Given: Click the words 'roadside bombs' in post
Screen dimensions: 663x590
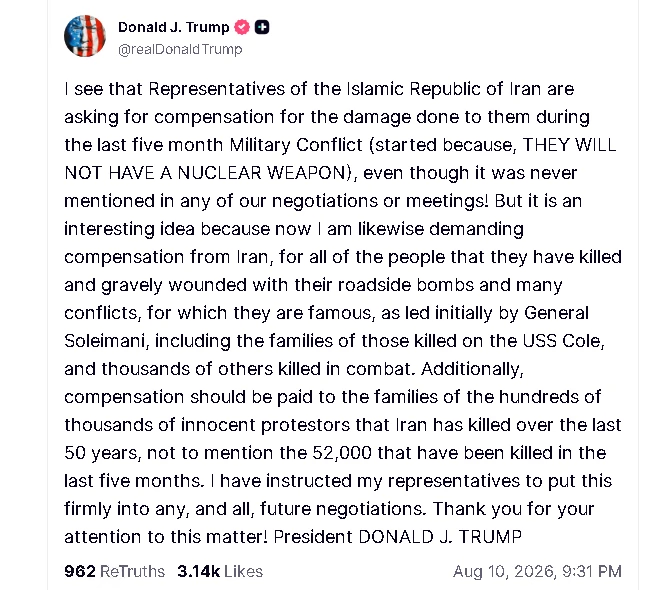Looking at the screenshot, I should pos(405,285).
